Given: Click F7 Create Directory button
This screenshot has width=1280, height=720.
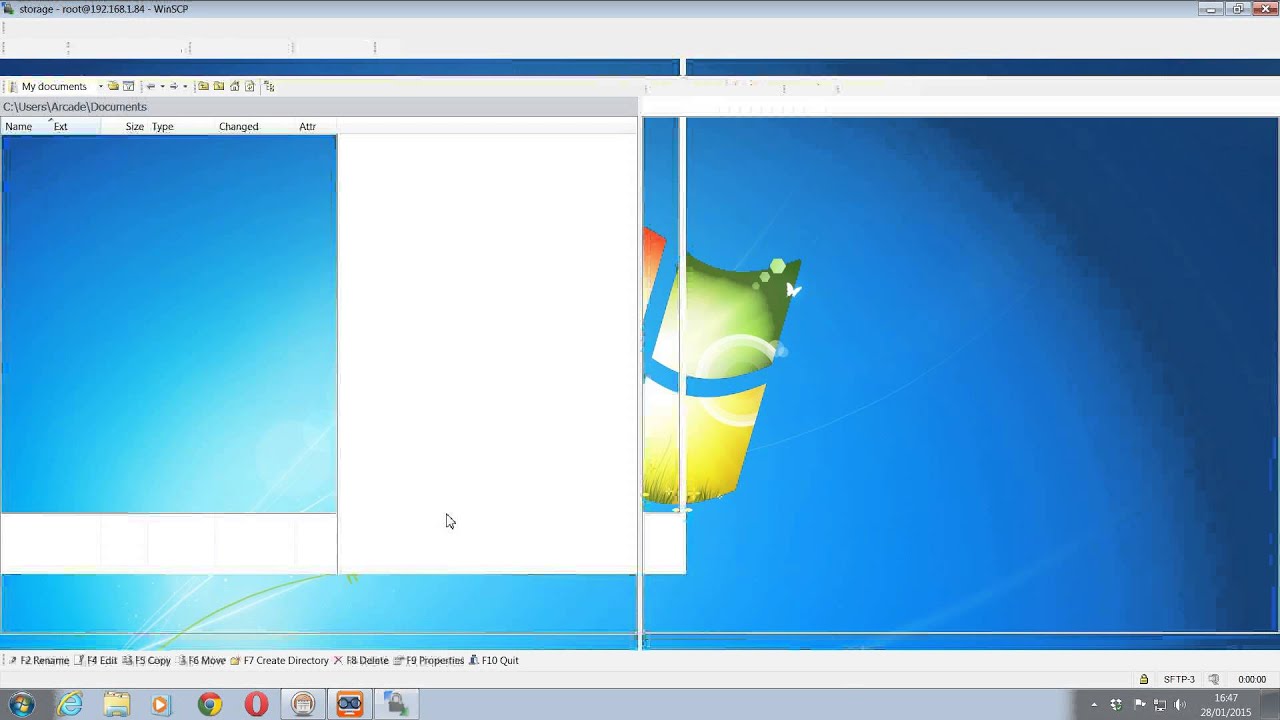Looking at the screenshot, I should point(279,660).
